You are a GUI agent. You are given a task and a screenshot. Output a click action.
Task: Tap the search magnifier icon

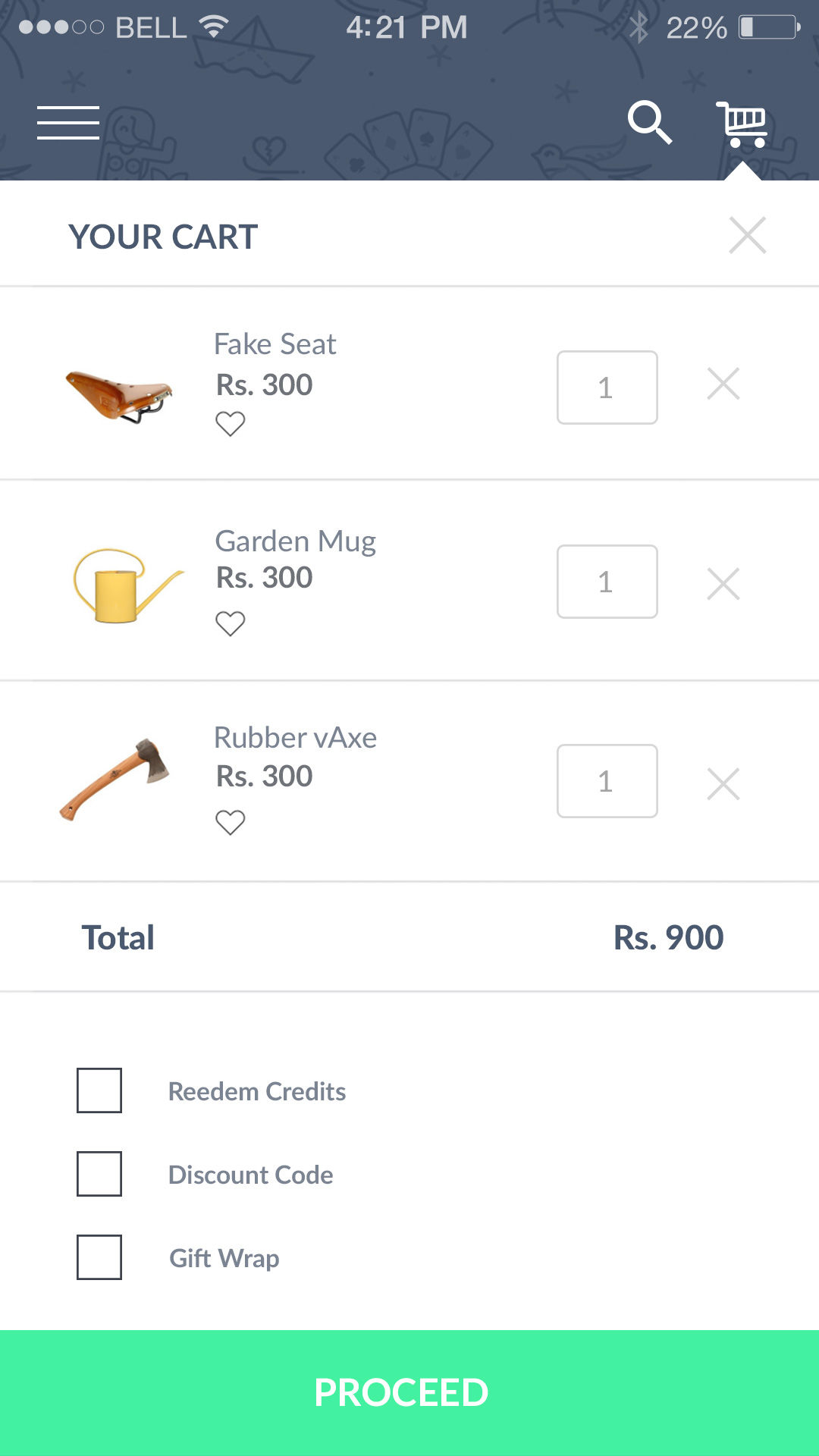point(649,122)
